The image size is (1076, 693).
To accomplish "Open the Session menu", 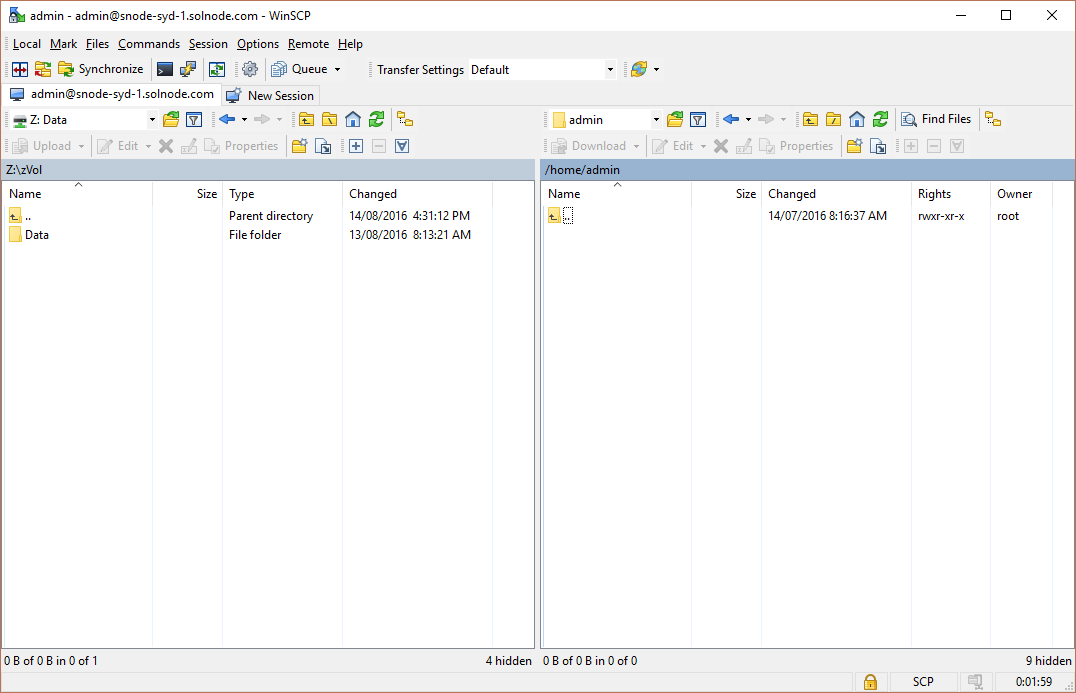I will click(208, 44).
